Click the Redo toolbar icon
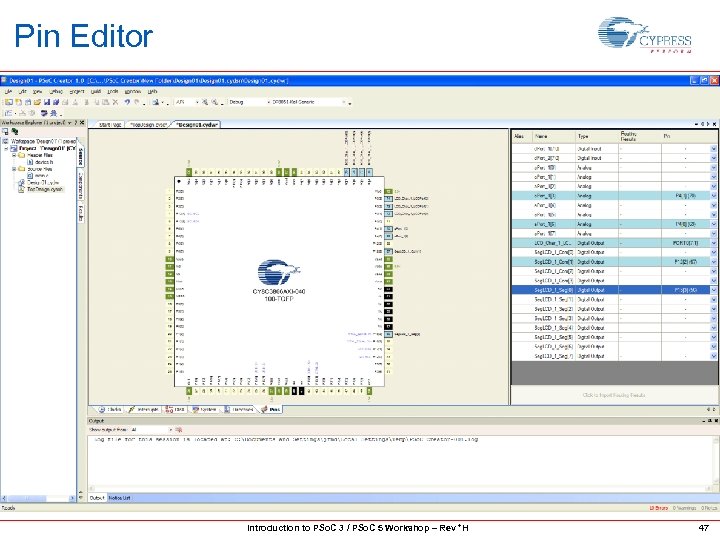This screenshot has width=720, height=540. (x=136, y=102)
